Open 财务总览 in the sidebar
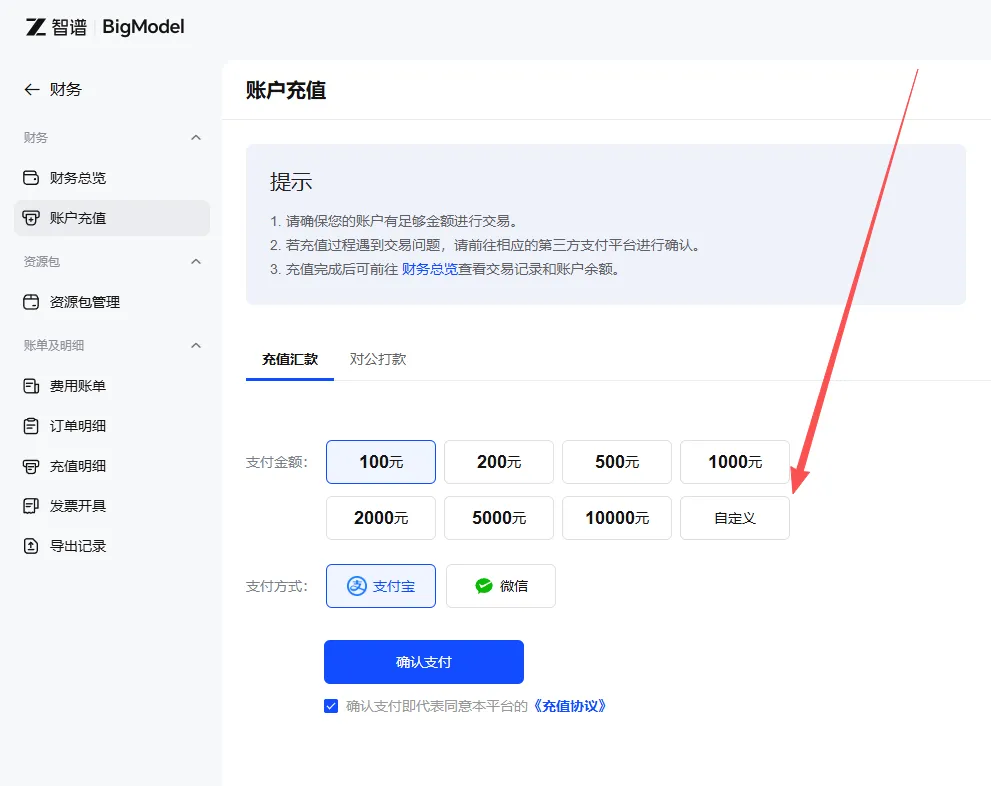991x786 pixels. 112,178
